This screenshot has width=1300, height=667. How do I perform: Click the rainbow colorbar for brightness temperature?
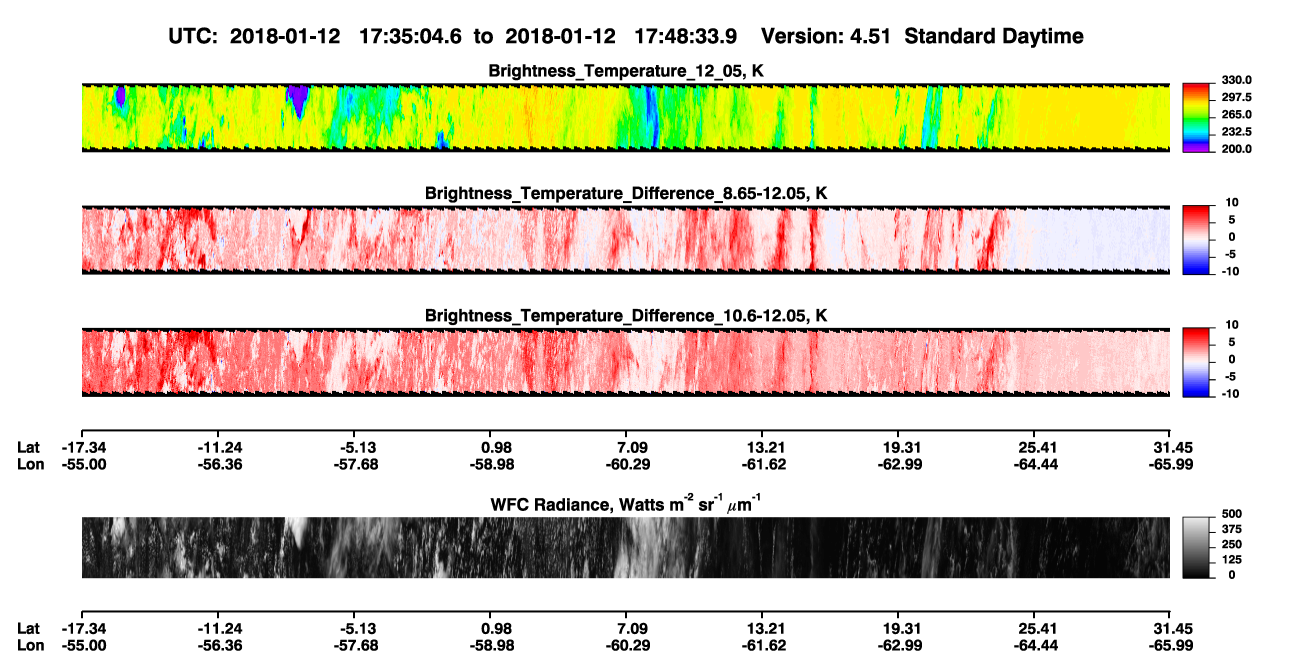pyautogui.click(x=1194, y=117)
